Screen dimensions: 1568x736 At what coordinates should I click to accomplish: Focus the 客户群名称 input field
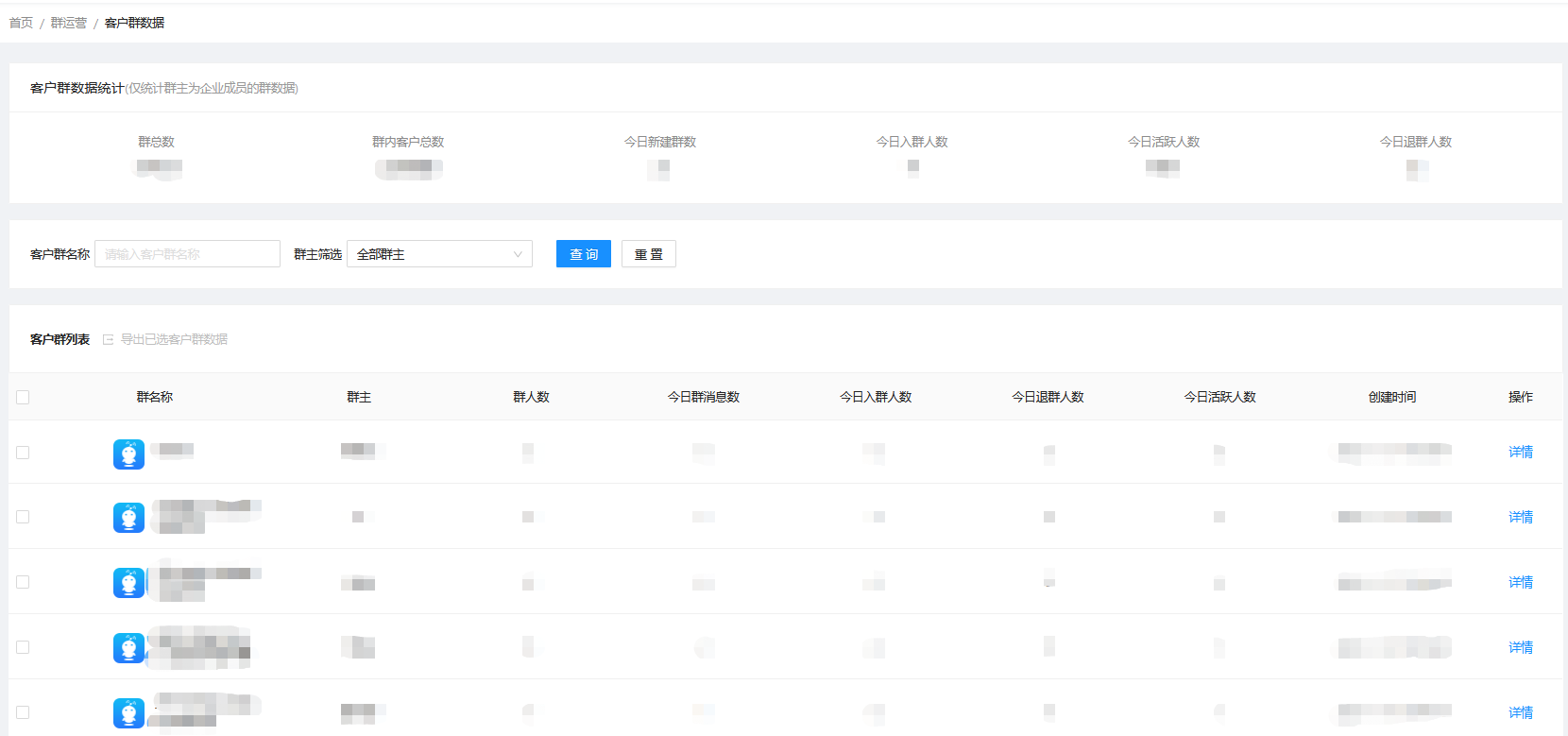[187, 254]
